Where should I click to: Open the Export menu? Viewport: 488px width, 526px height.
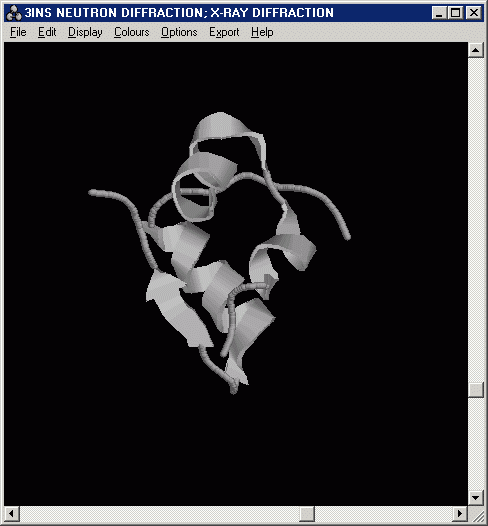click(224, 32)
